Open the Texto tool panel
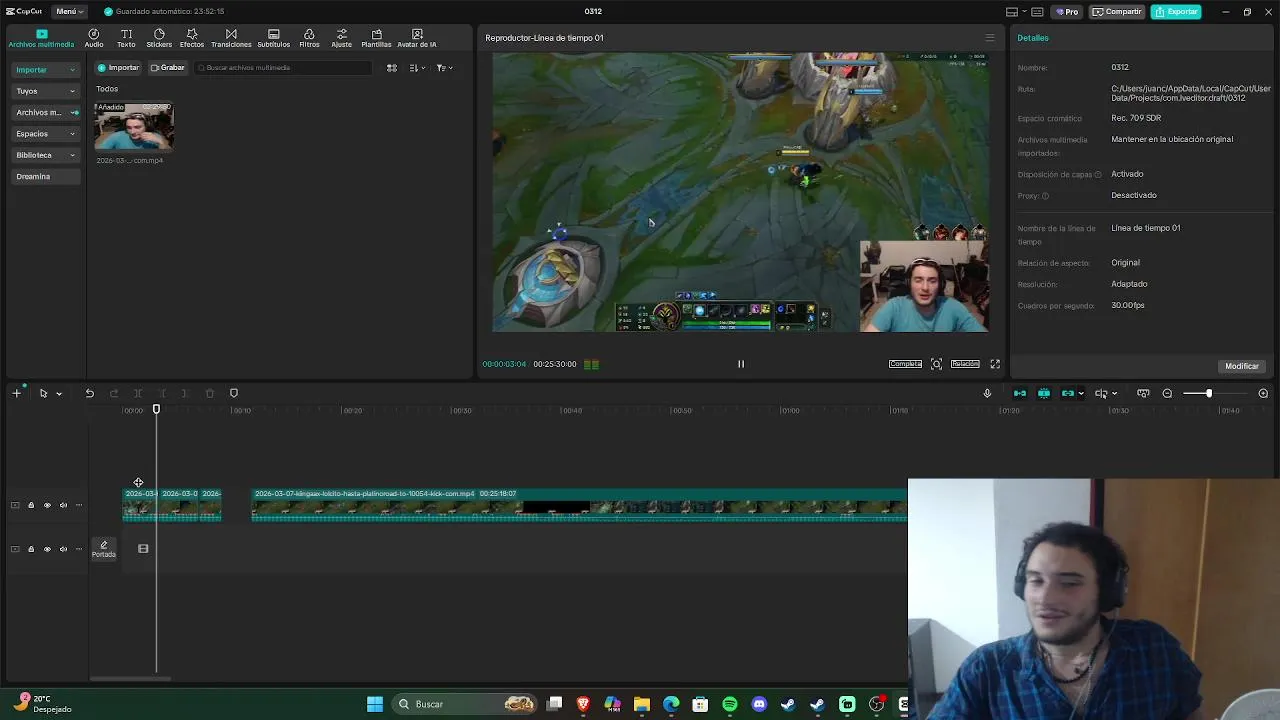This screenshot has width=1280, height=720. (126, 38)
